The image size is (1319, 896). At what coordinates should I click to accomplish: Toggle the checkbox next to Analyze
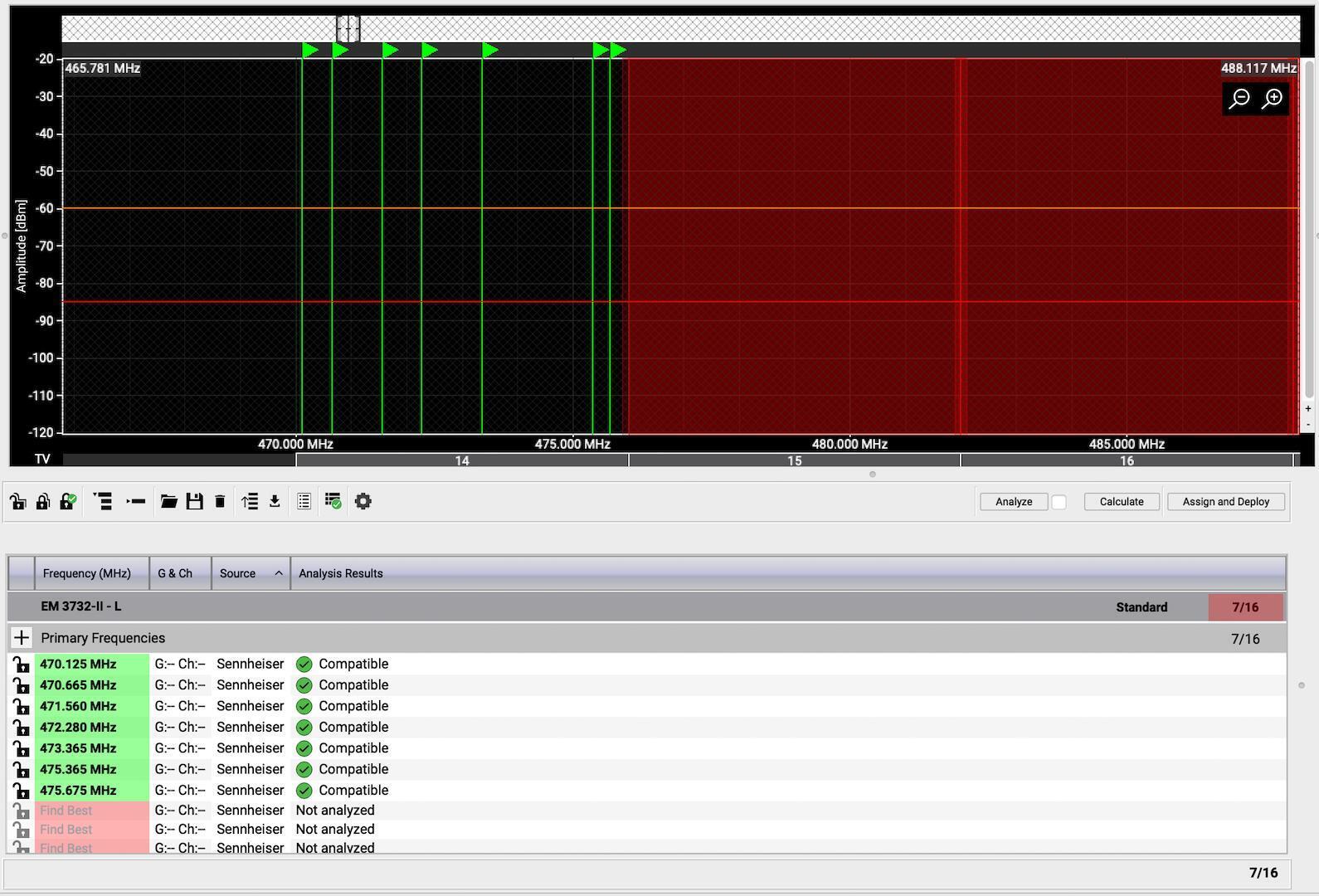pos(1059,502)
